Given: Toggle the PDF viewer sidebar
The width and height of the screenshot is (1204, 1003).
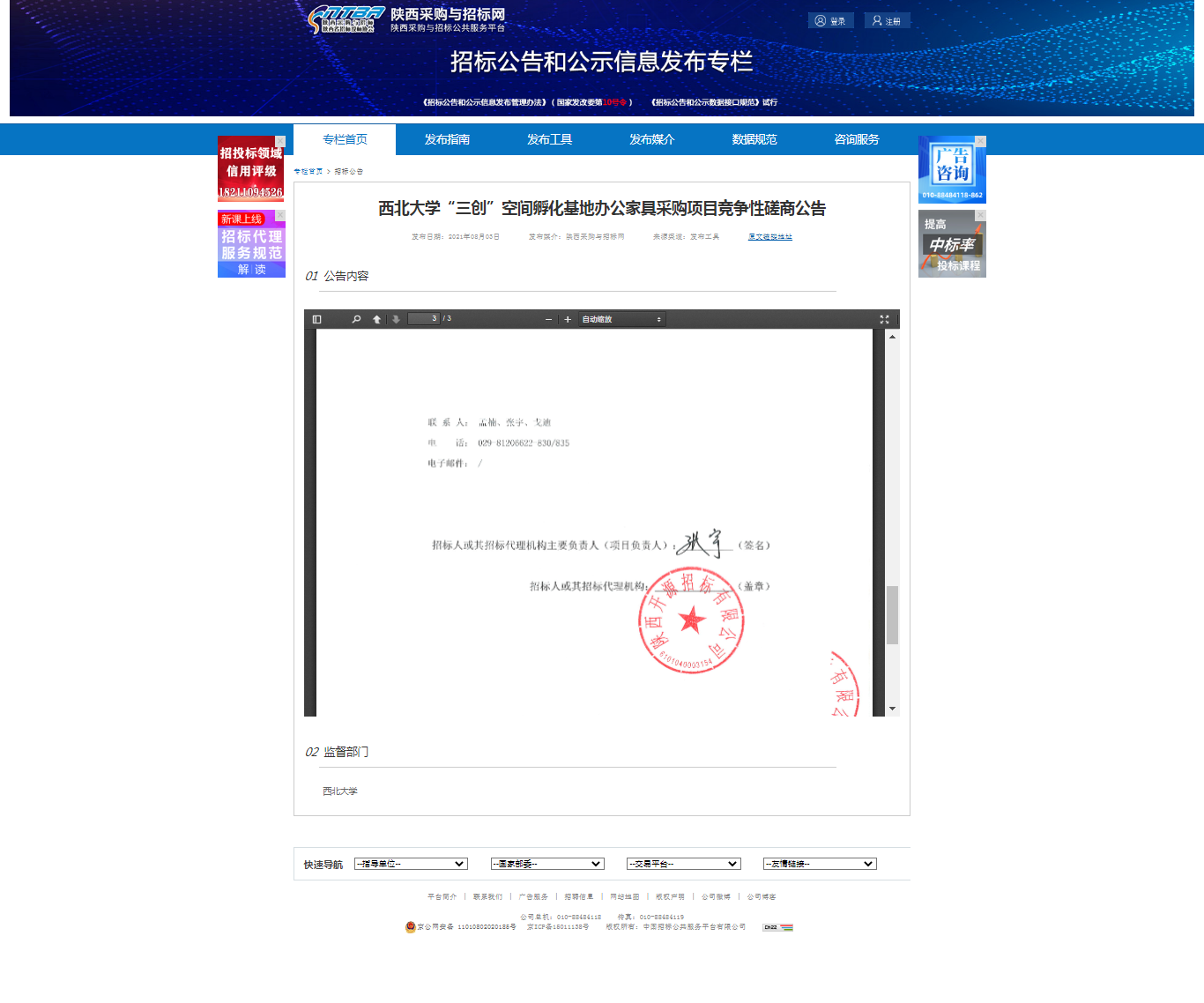Looking at the screenshot, I should pyautogui.click(x=317, y=319).
